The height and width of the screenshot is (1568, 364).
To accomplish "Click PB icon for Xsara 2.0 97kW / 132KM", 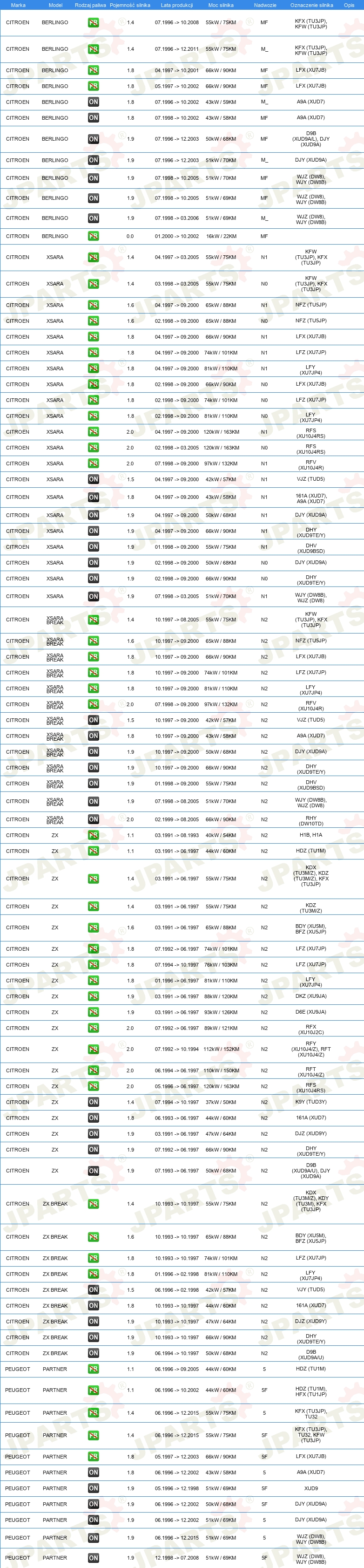I will tap(93, 464).
